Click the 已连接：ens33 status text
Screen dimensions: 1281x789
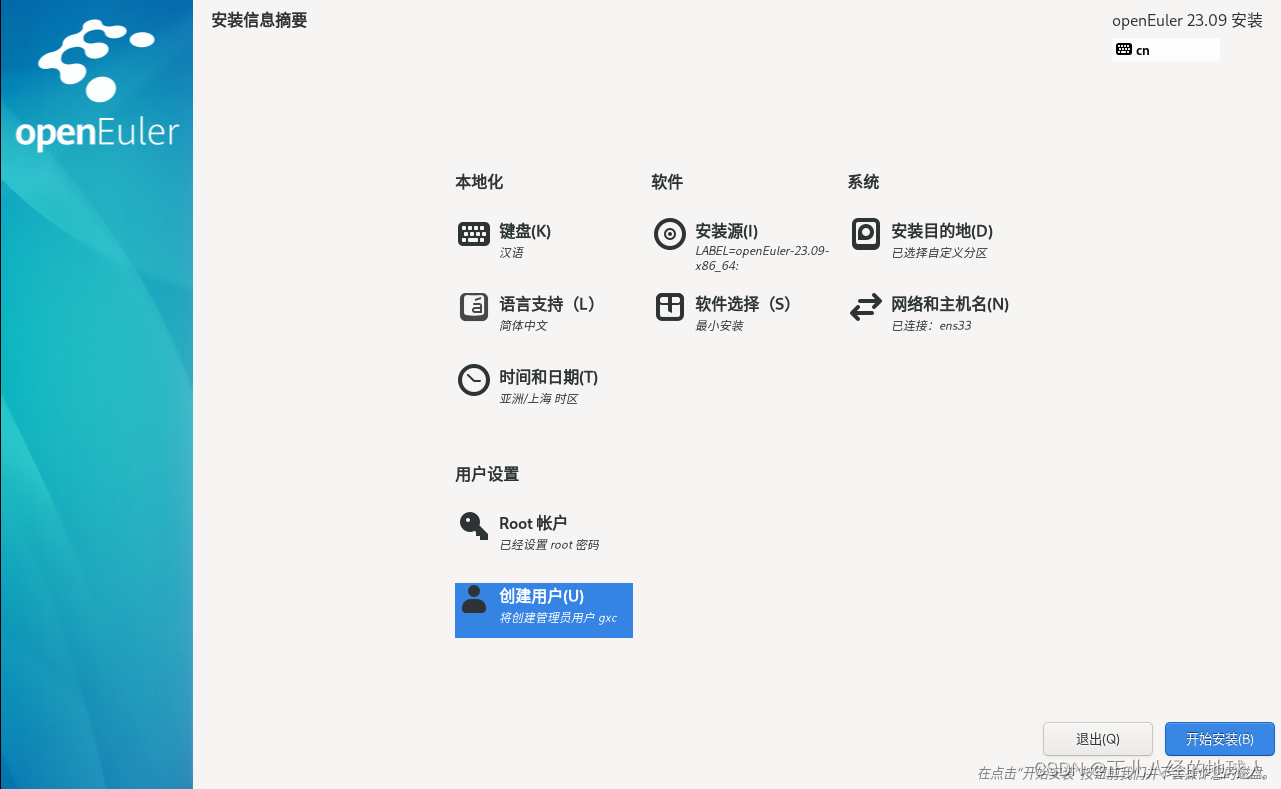coord(931,326)
